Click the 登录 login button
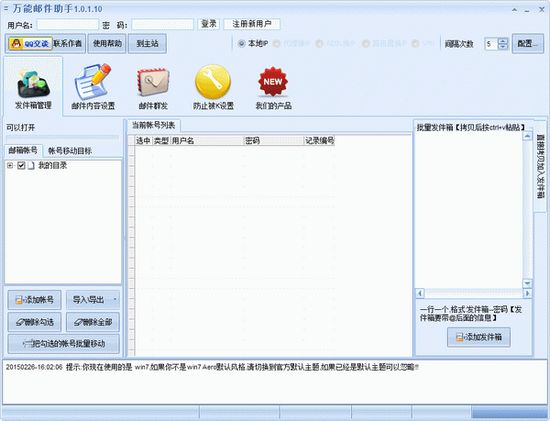Screen dimensions: 550x421 click(209, 24)
